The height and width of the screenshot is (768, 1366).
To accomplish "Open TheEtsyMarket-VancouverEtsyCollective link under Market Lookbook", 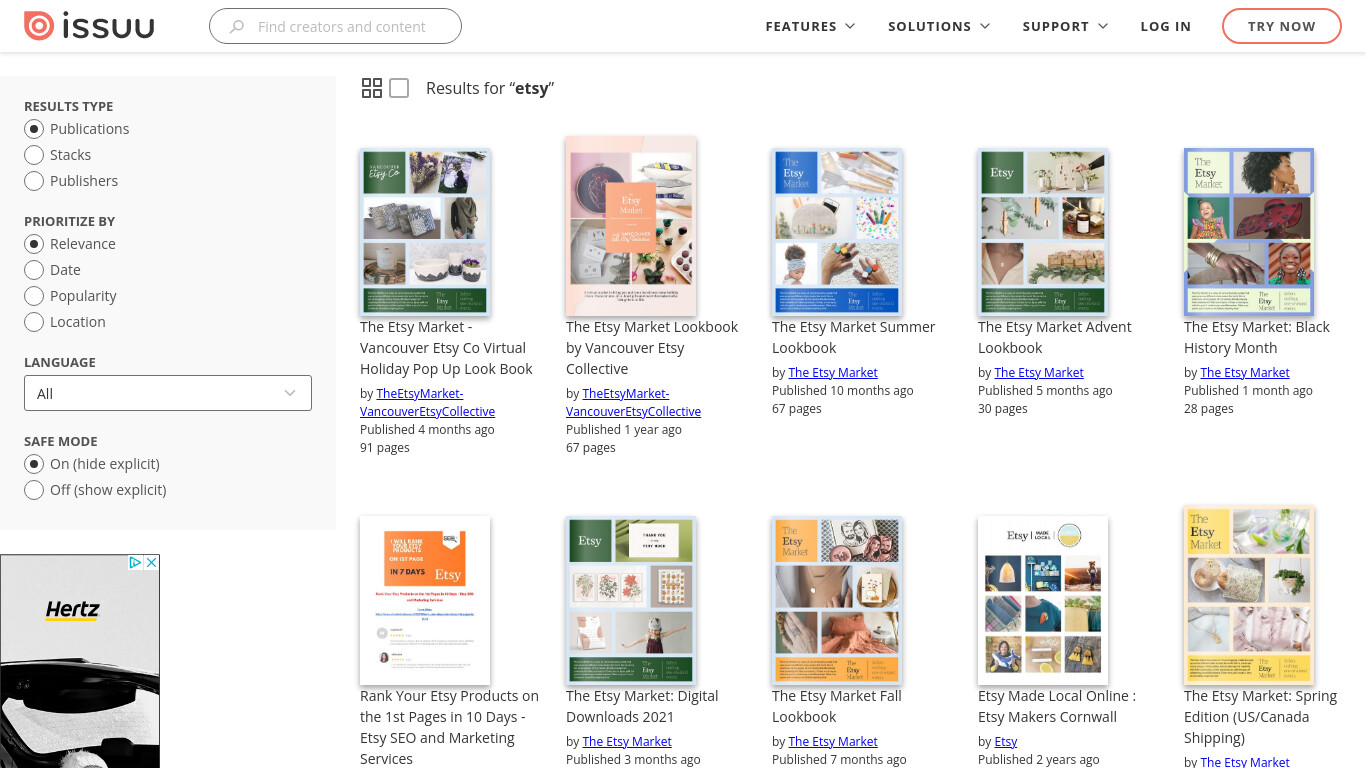I will (x=633, y=402).
